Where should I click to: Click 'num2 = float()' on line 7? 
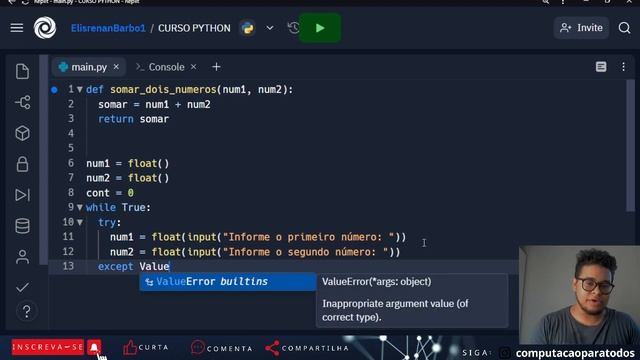pos(128,178)
